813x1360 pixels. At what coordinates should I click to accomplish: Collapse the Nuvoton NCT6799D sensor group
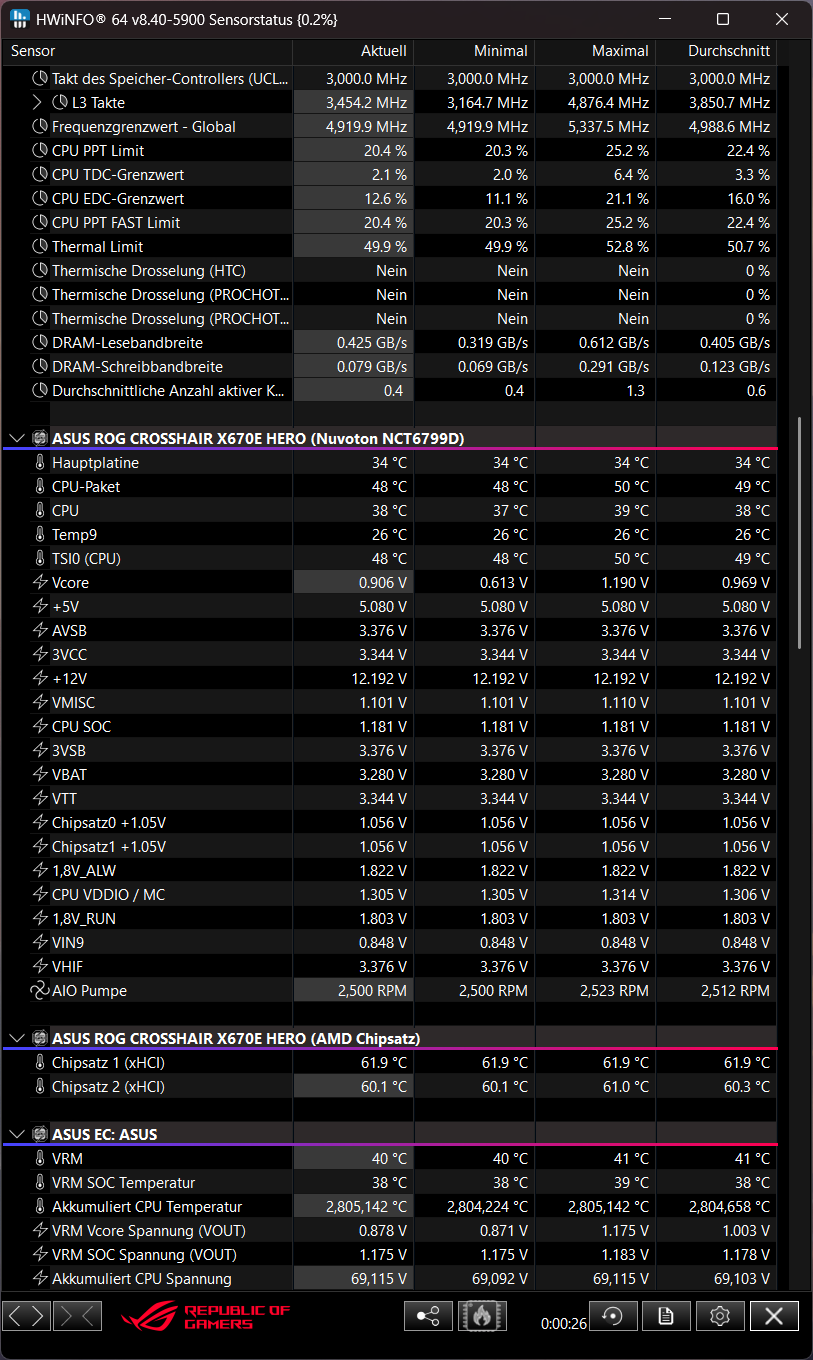16,438
